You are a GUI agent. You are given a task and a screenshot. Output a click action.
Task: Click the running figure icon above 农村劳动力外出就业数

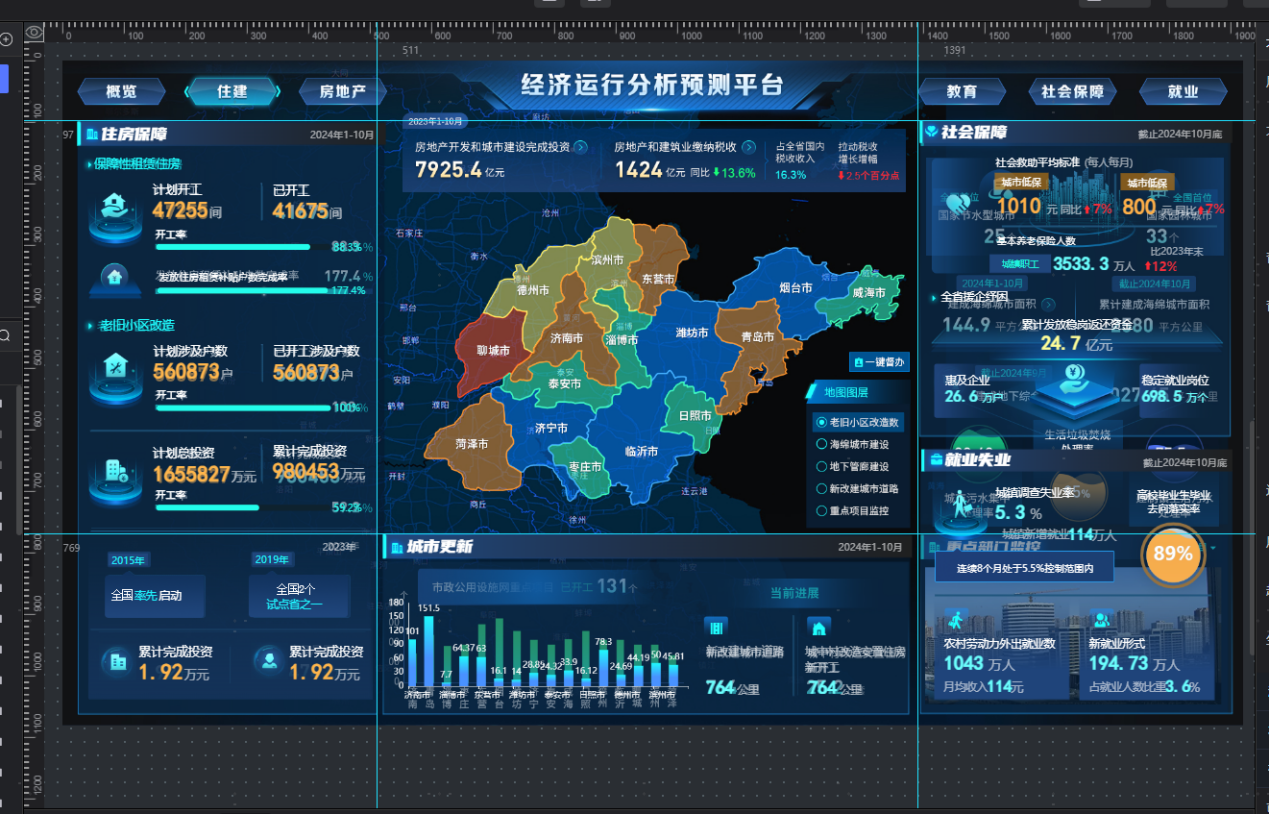[954, 620]
